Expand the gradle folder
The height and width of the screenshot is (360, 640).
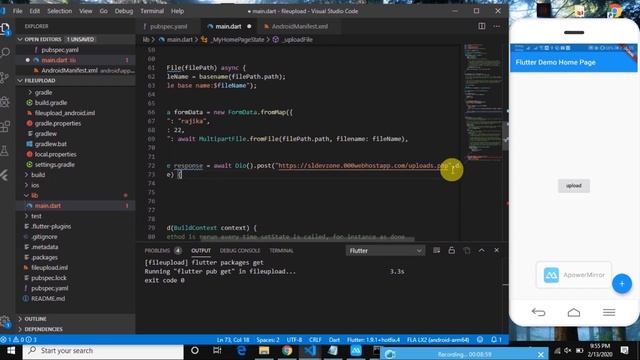tap(76, 92)
